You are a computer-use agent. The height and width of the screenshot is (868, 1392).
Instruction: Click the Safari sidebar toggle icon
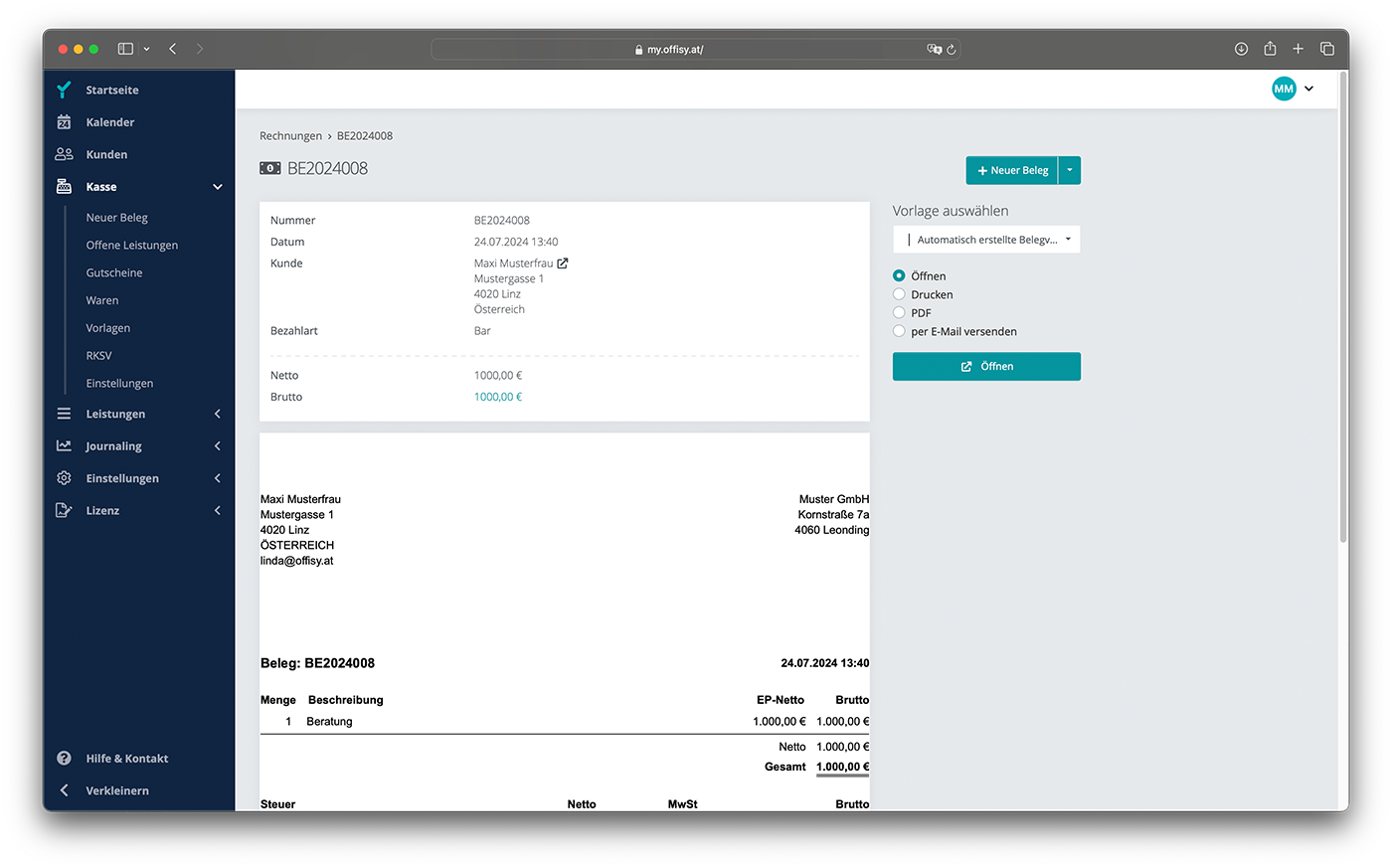(x=125, y=49)
